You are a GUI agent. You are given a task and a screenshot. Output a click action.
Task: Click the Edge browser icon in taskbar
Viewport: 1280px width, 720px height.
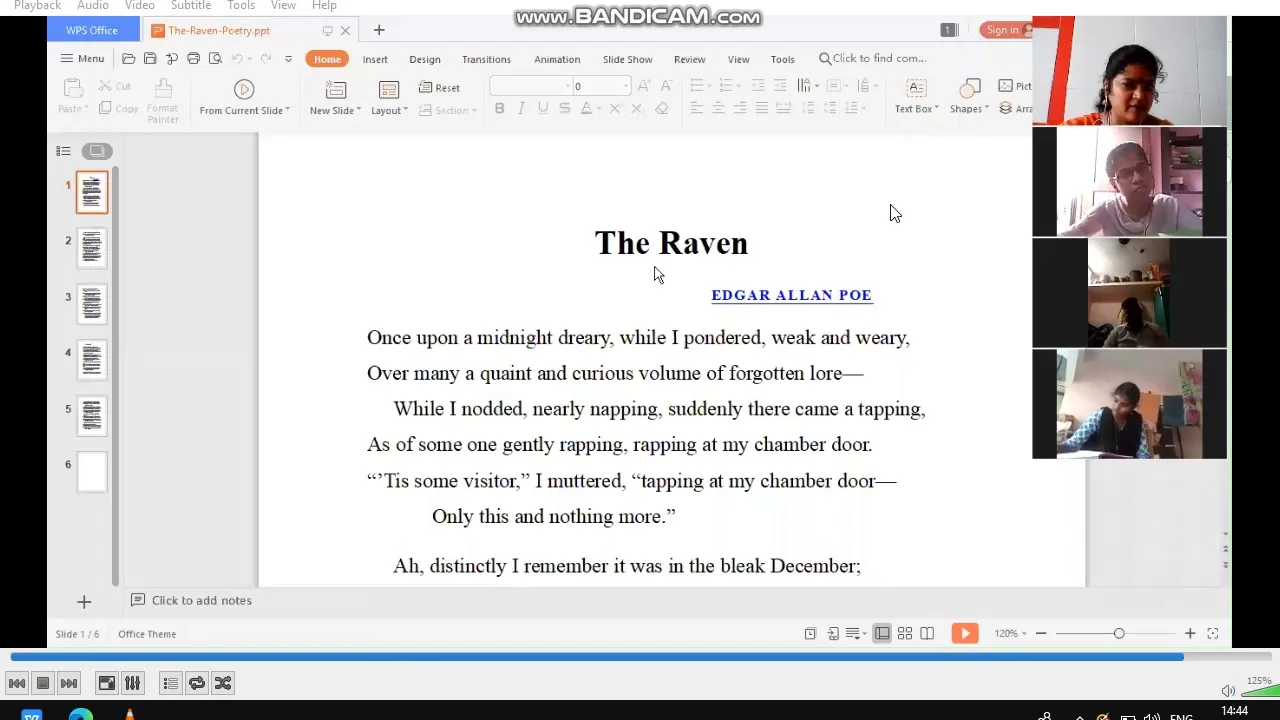click(81, 714)
